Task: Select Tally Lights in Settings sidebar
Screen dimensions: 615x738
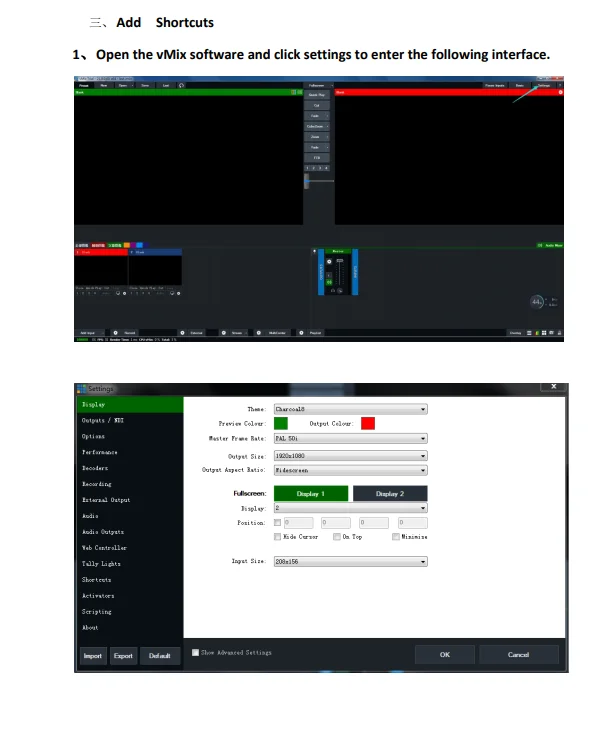Action: coord(130,564)
